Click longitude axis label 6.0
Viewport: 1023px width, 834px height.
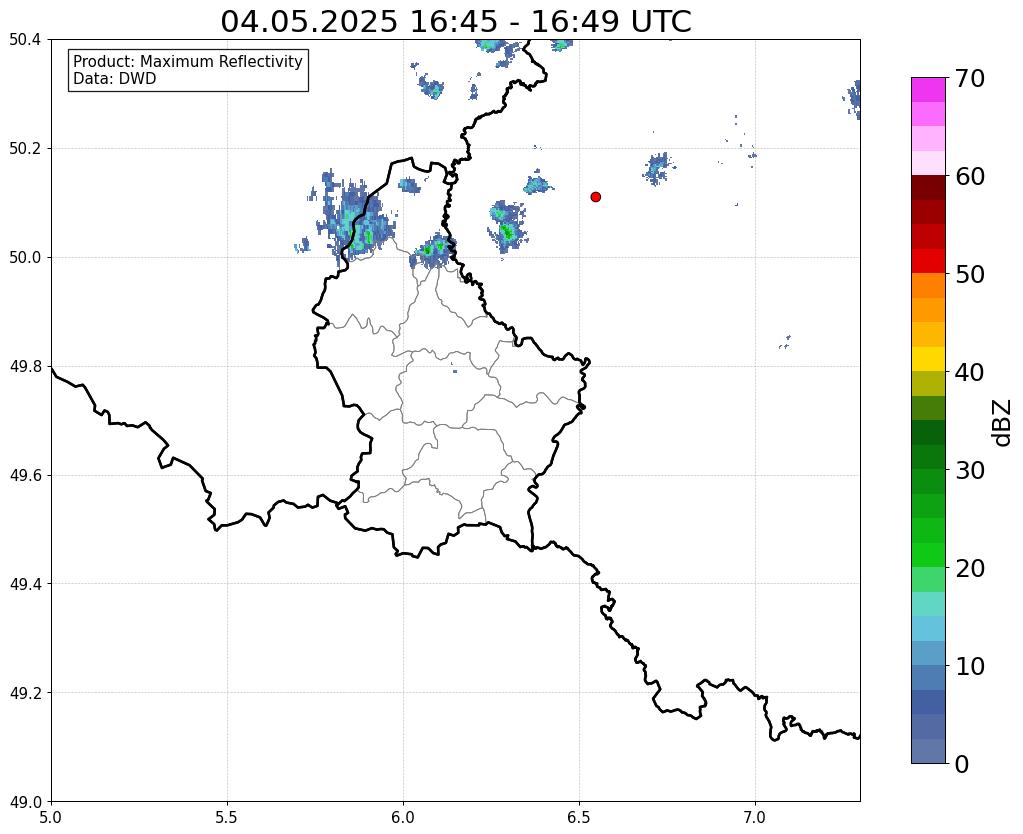pos(403,818)
